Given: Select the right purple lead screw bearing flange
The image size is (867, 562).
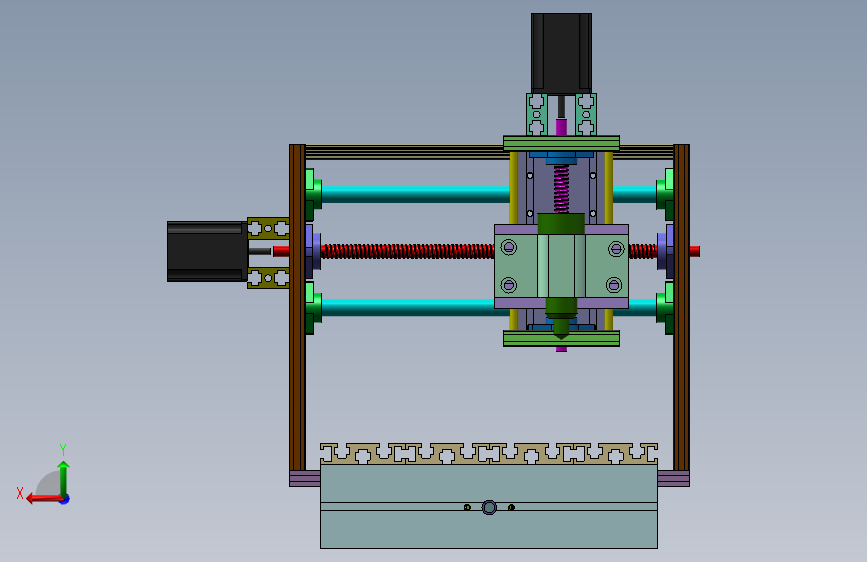Looking at the screenshot, I should [x=666, y=251].
